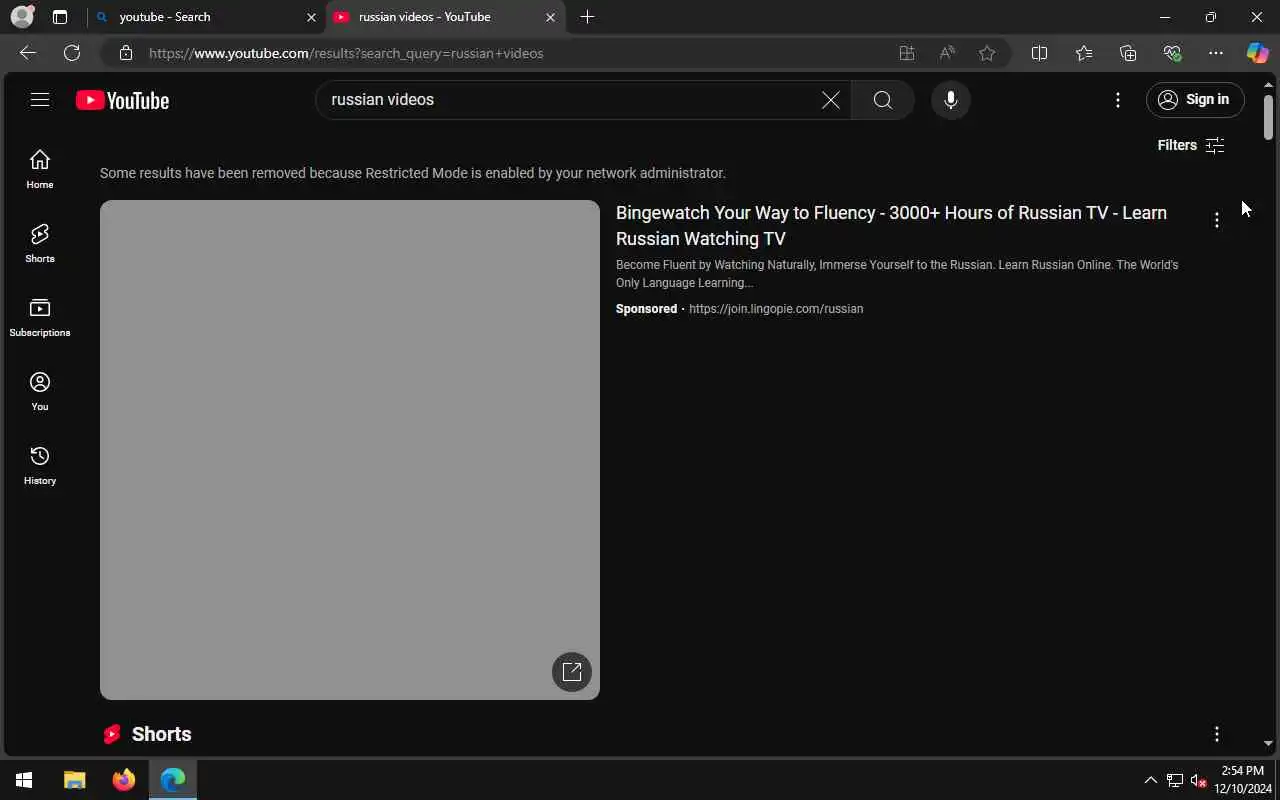Click the Restricted Mode notice text
1280x800 pixels.
point(412,173)
